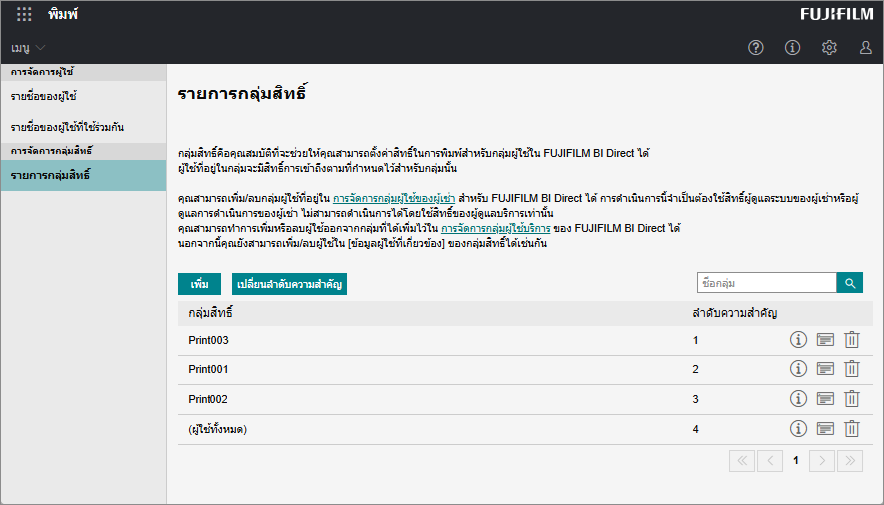Click the เพิ่ม button
The height and width of the screenshot is (505, 884).
199,285
